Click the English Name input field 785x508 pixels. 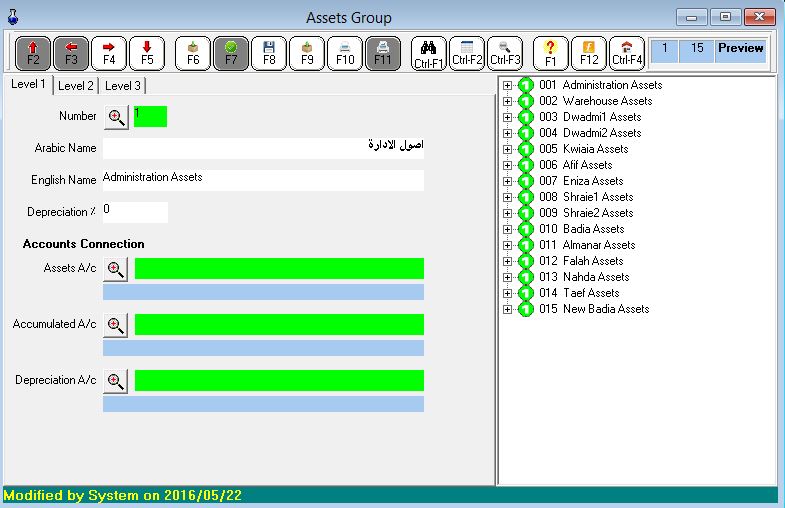coord(263,180)
